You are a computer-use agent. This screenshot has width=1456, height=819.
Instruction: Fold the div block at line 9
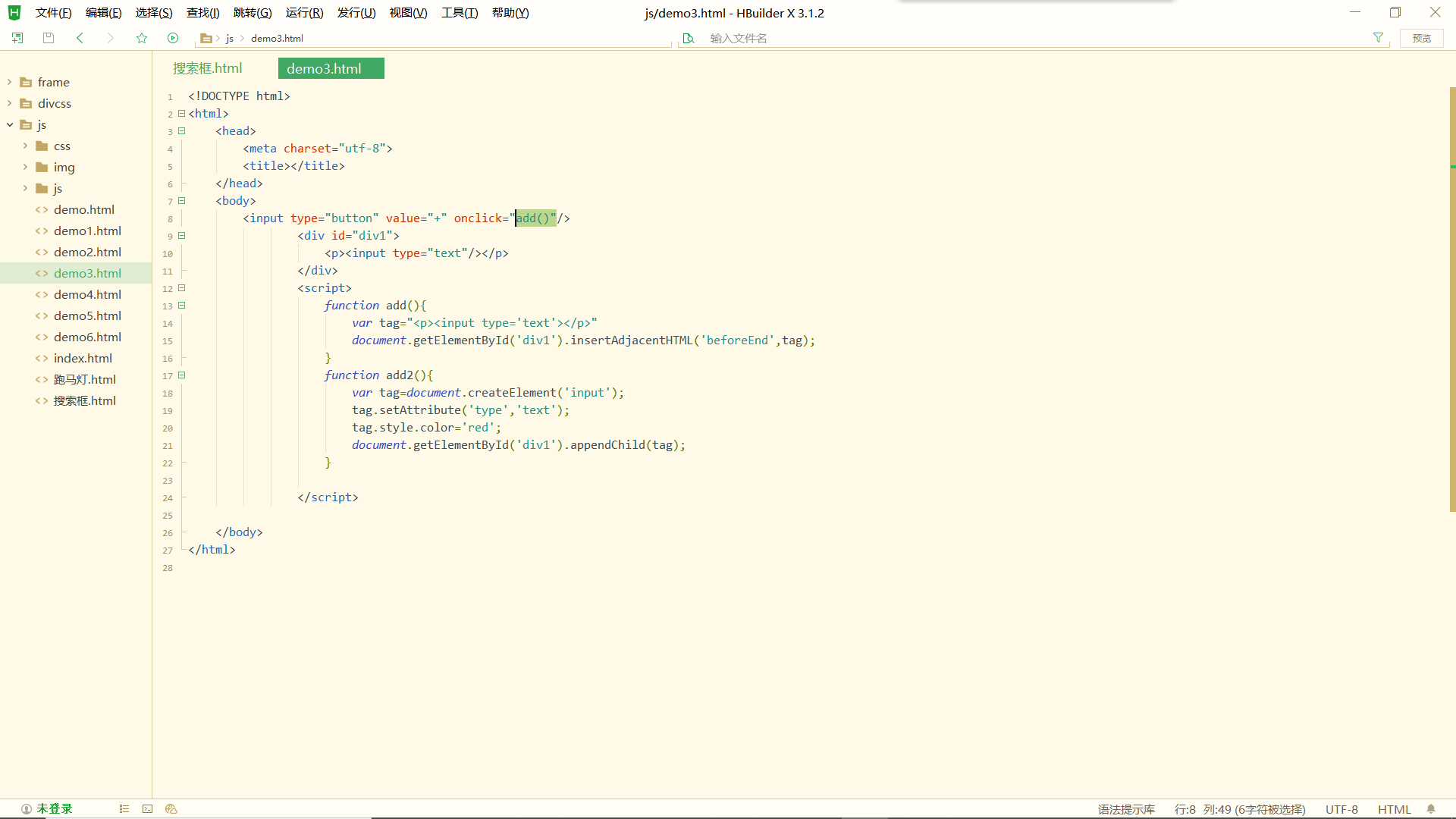[x=182, y=236]
